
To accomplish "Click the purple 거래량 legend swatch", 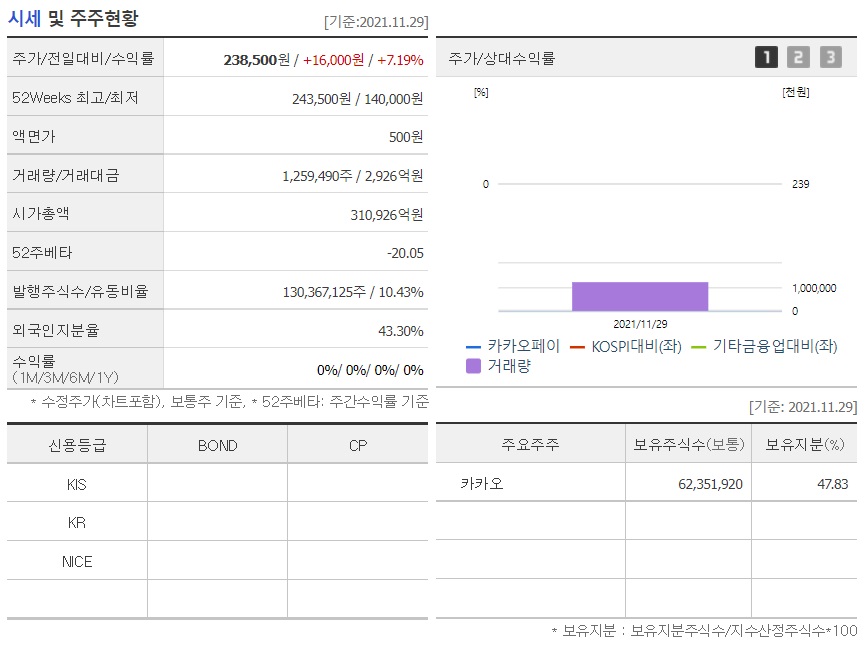I will coord(473,366).
